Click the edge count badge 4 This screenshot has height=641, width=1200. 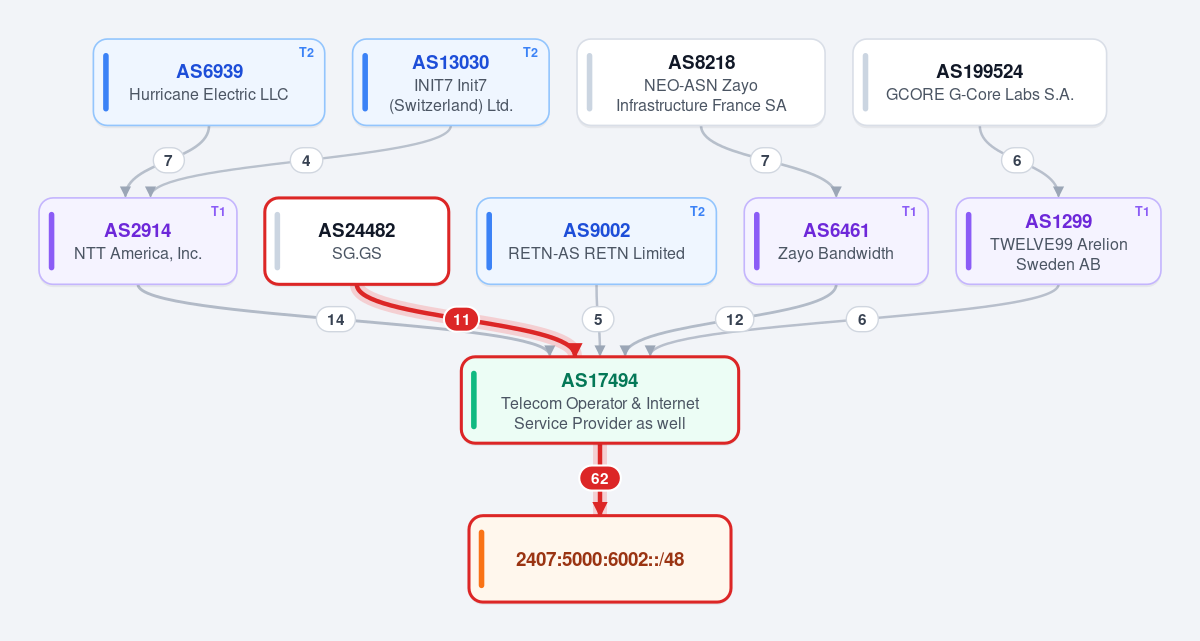(x=306, y=159)
